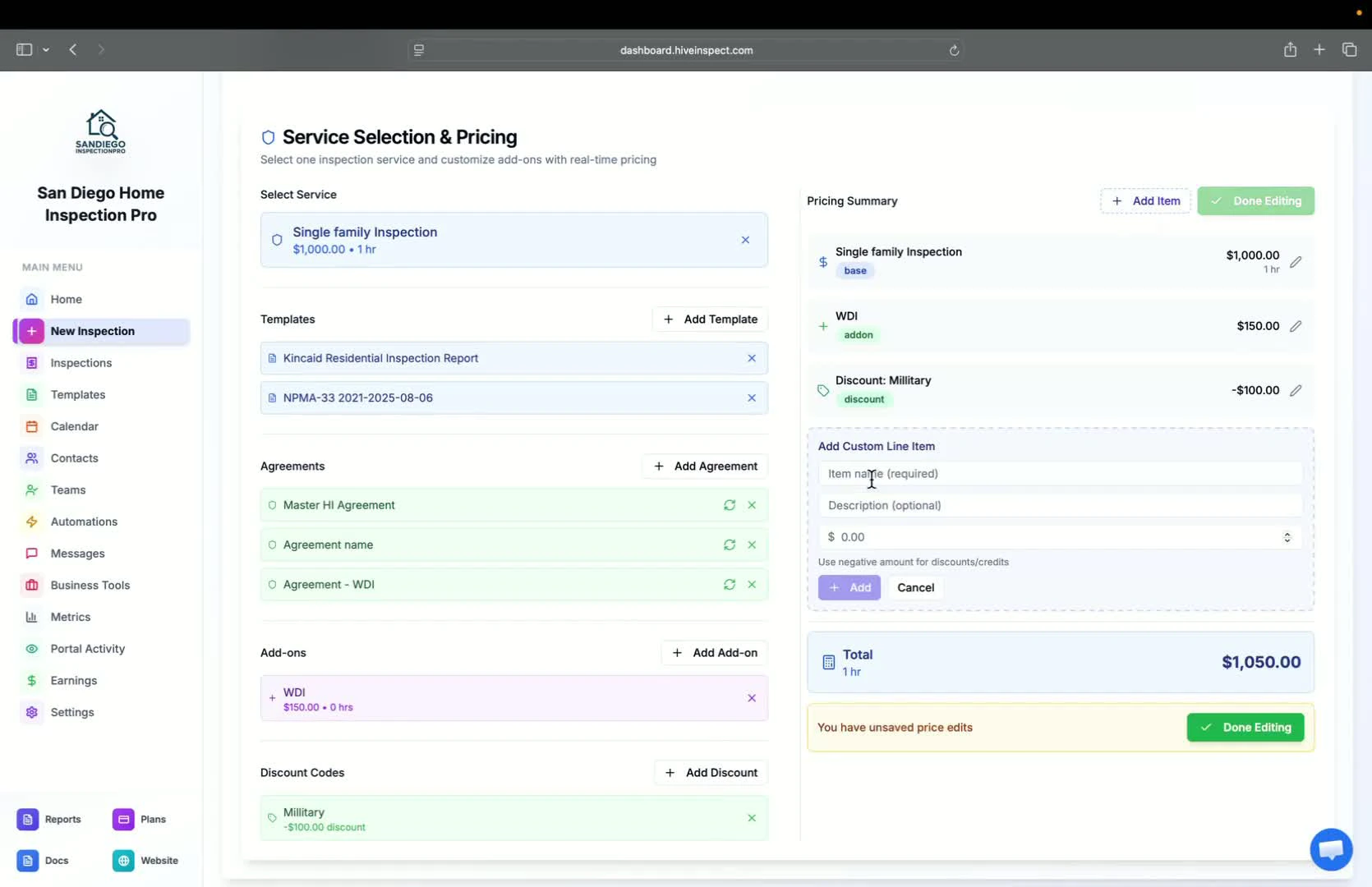Click the San Diego Inspection Pro logo
The image size is (1372, 887).
tap(101, 131)
